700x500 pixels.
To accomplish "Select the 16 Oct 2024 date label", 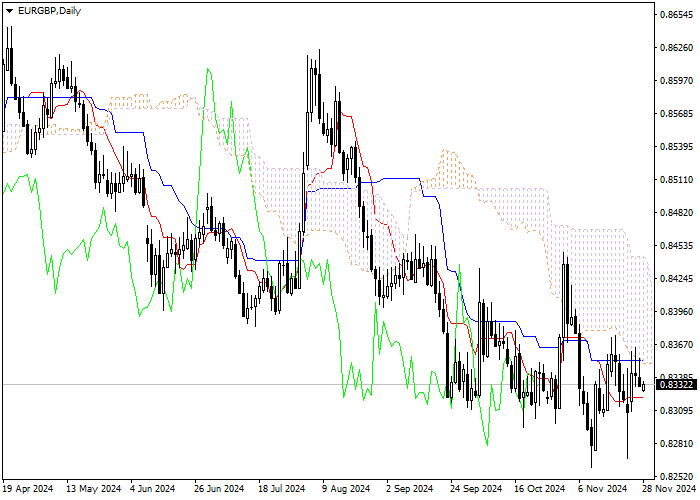I will point(539,489).
